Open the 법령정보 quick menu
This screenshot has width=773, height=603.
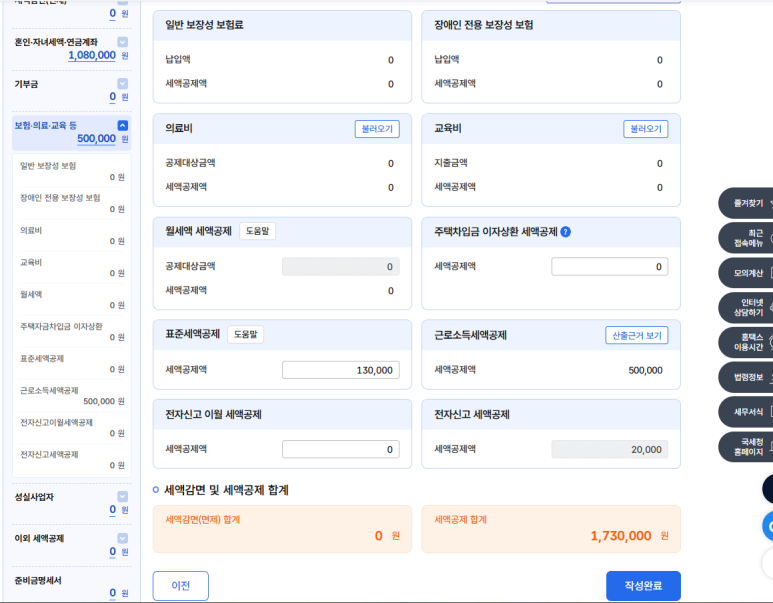click(746, 377)
